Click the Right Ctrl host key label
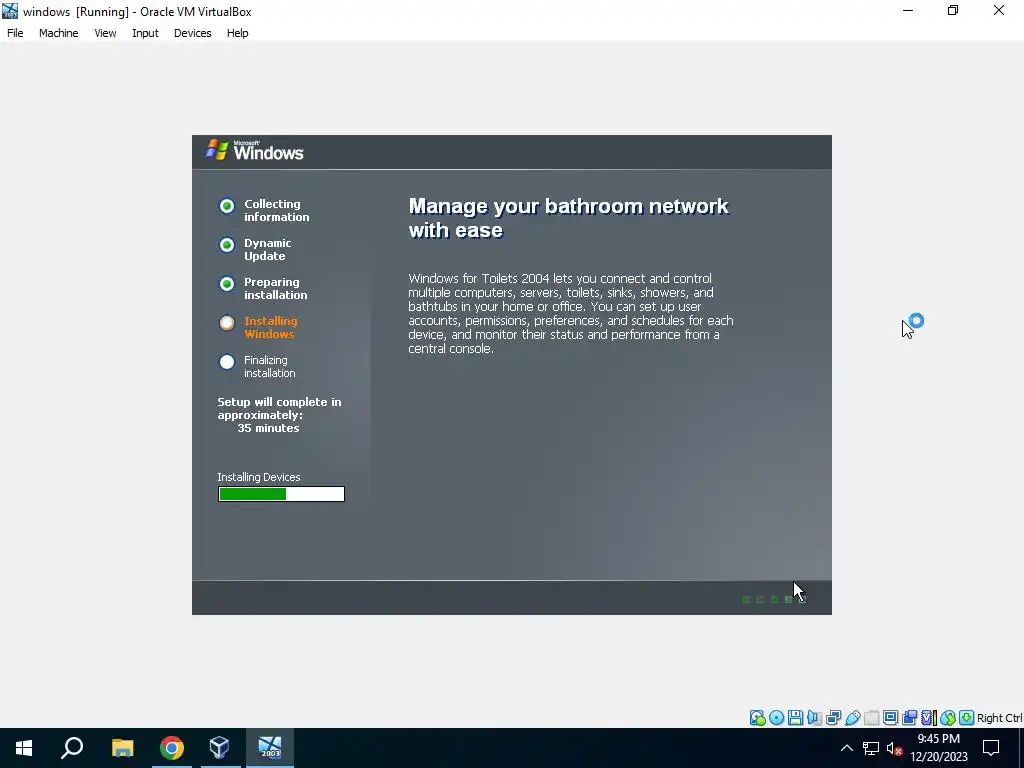1024x768 pixels. 1000,718
